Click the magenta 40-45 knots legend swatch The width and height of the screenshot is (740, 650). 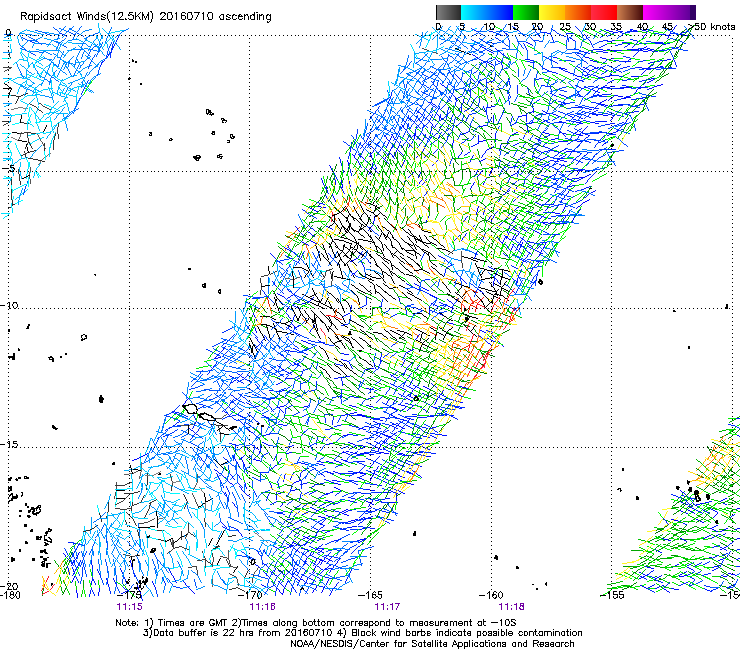coord(656,12)
